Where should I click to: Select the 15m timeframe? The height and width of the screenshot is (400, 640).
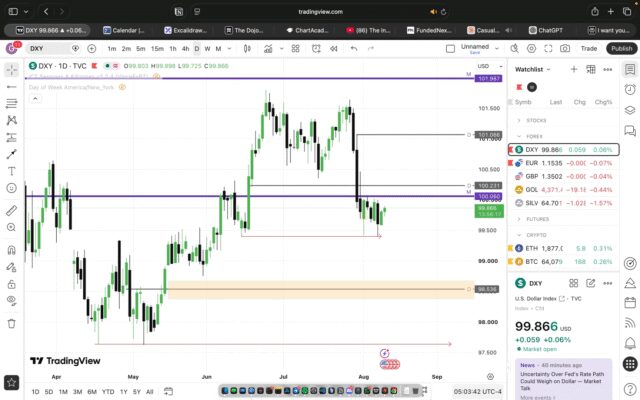pyautogui.click(x=157, y=49)
